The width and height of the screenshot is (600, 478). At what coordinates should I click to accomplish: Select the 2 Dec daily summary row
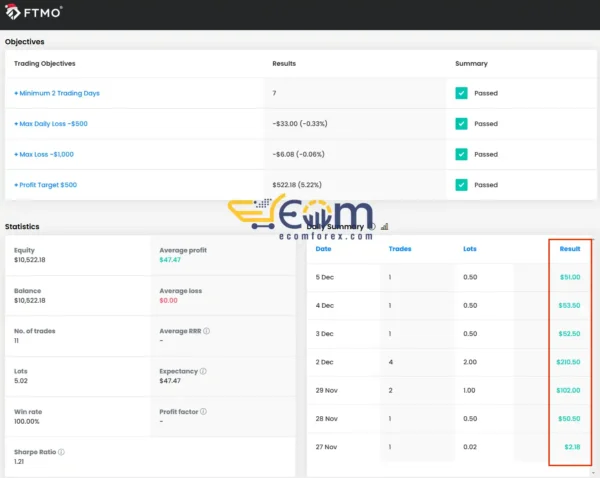point(450,360)
